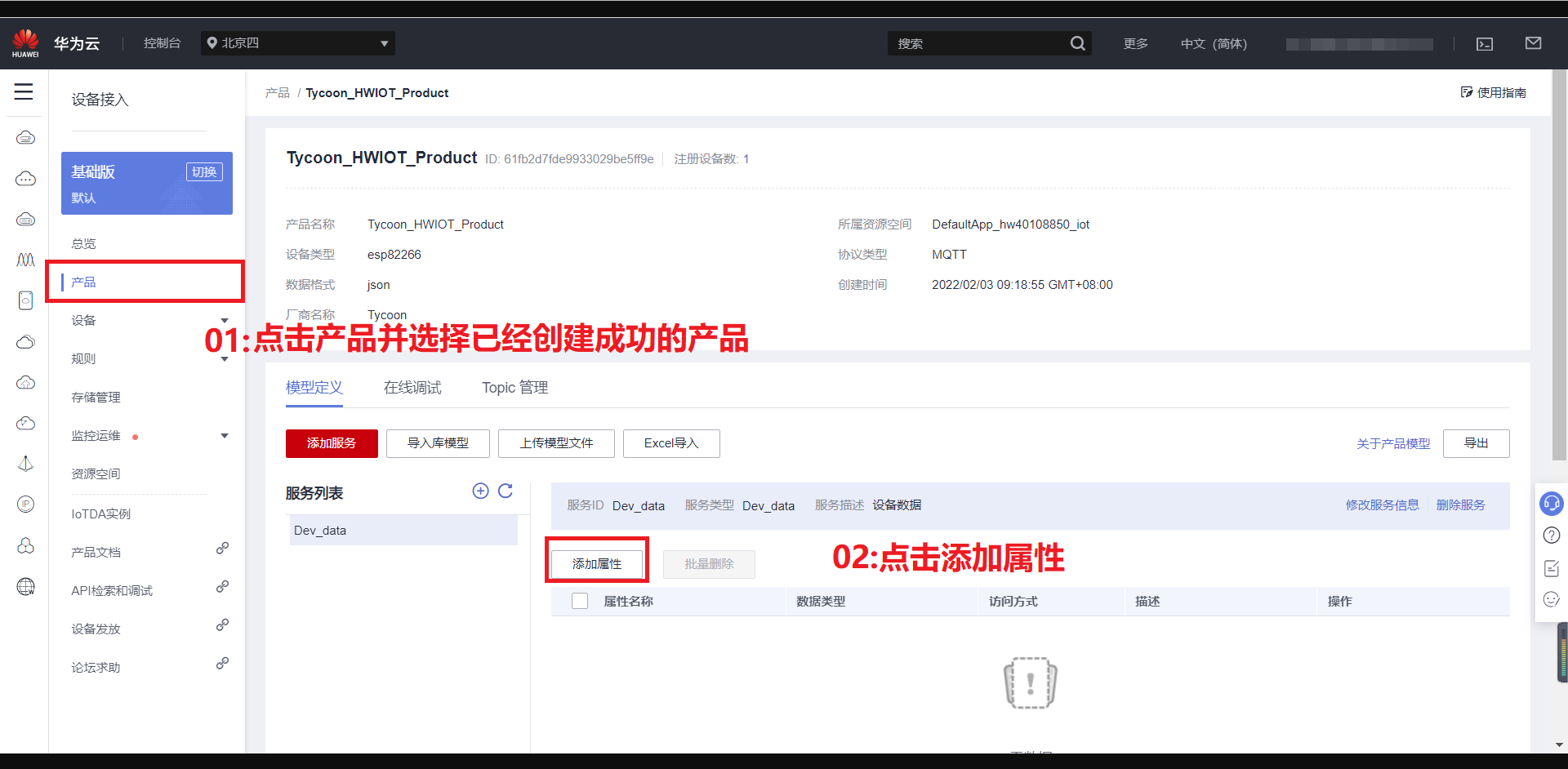Click the 导出 button
This screenshot has width=1568, height=769.
point(1476,443)
